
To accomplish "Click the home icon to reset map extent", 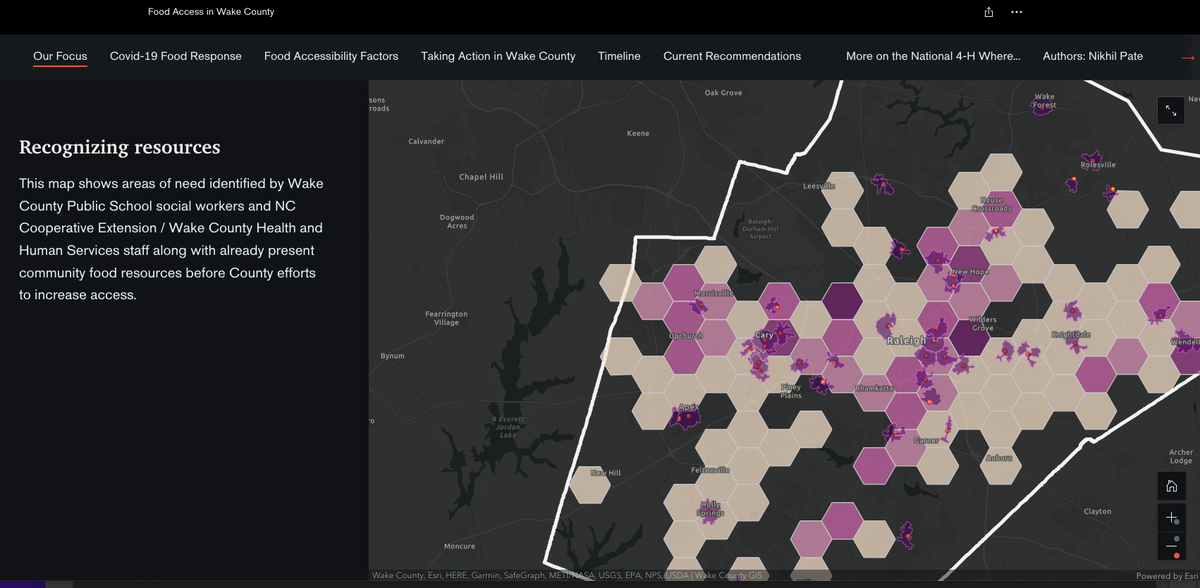I will click(1171, 486).
